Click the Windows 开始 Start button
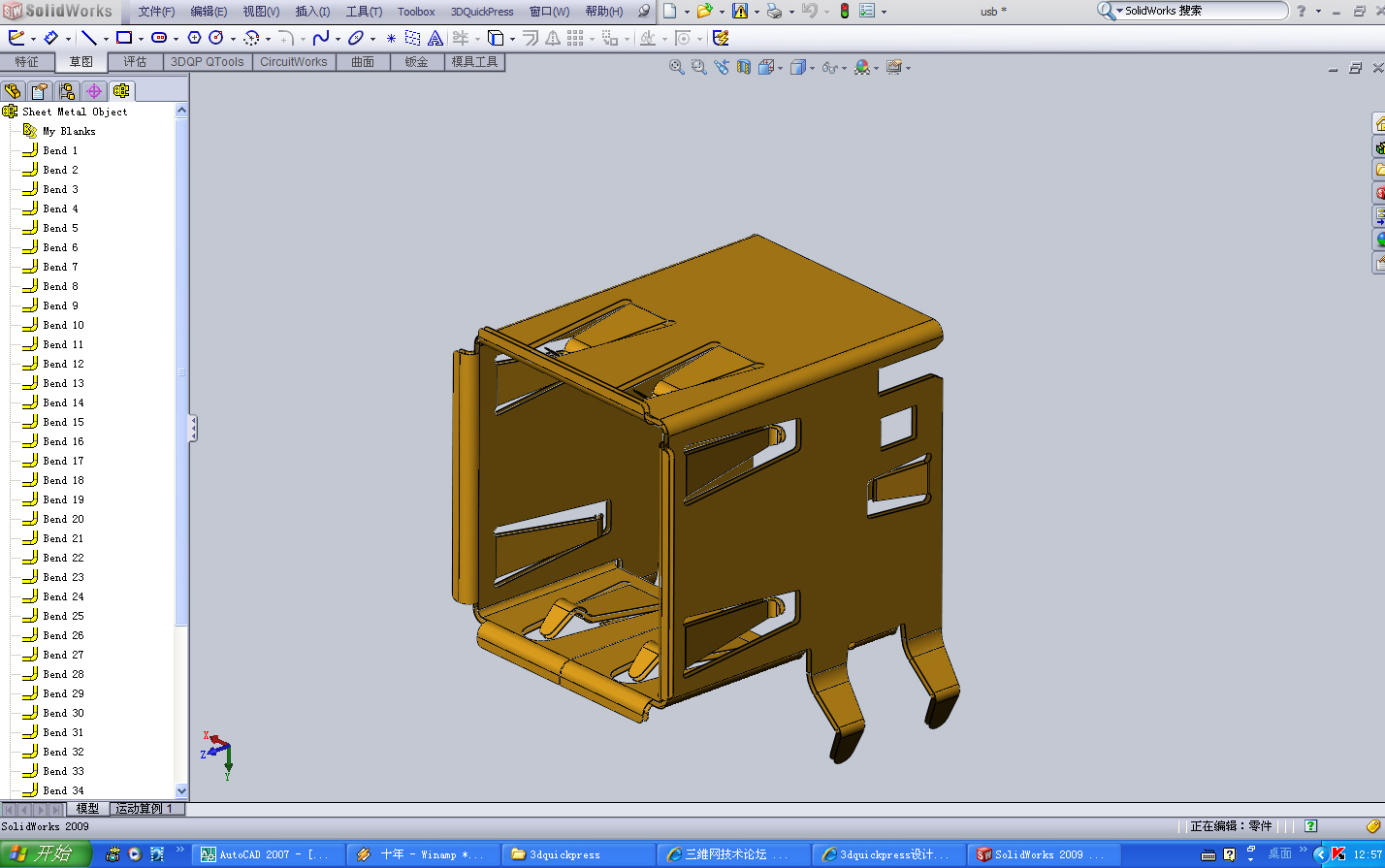 (x=46, y=853)
